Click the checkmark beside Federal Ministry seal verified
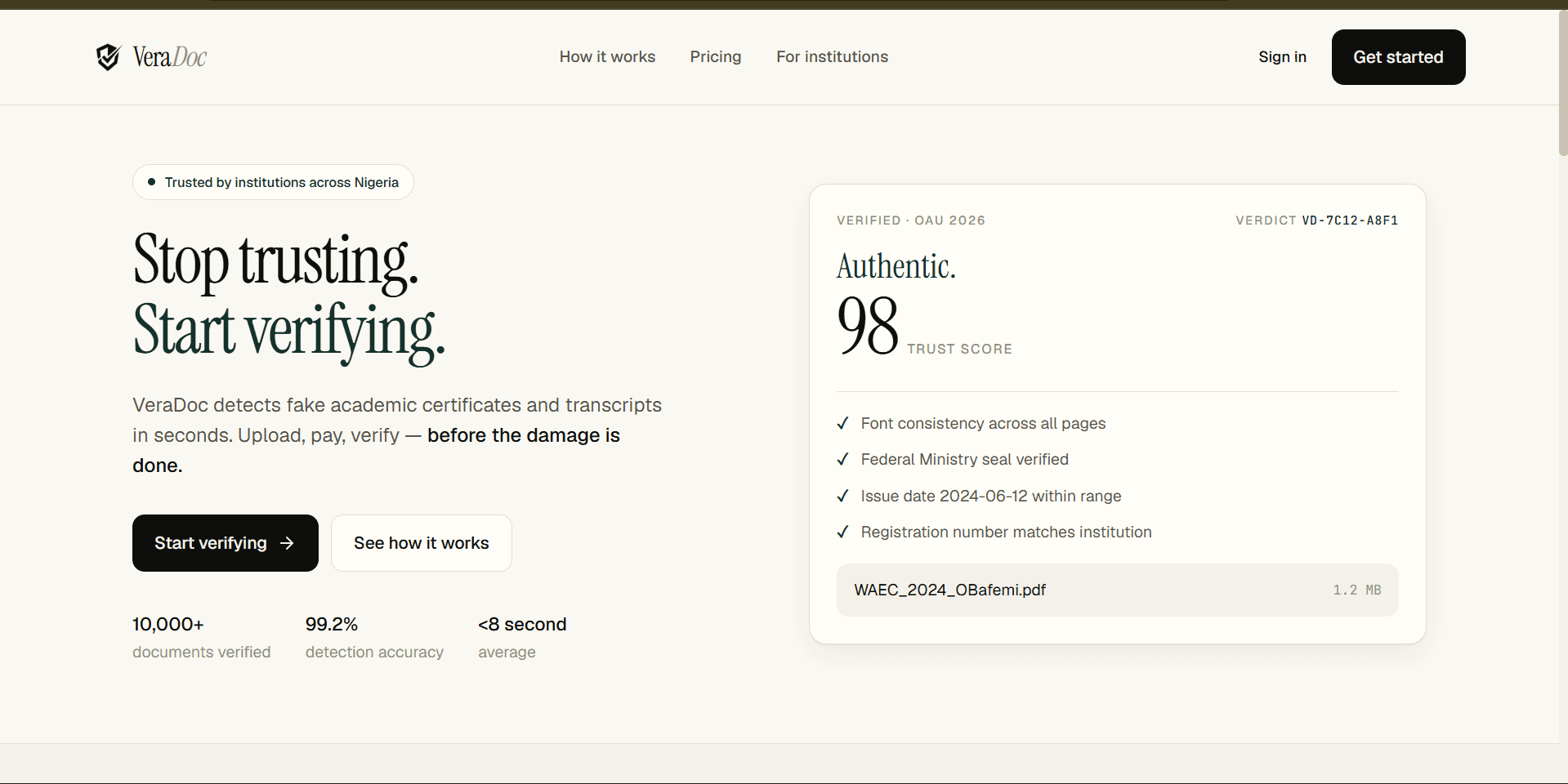 842,459
